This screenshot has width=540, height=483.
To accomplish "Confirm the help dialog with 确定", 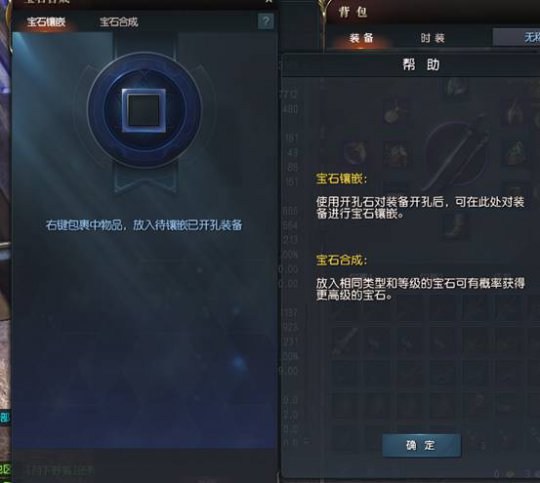I will point(421,445).
